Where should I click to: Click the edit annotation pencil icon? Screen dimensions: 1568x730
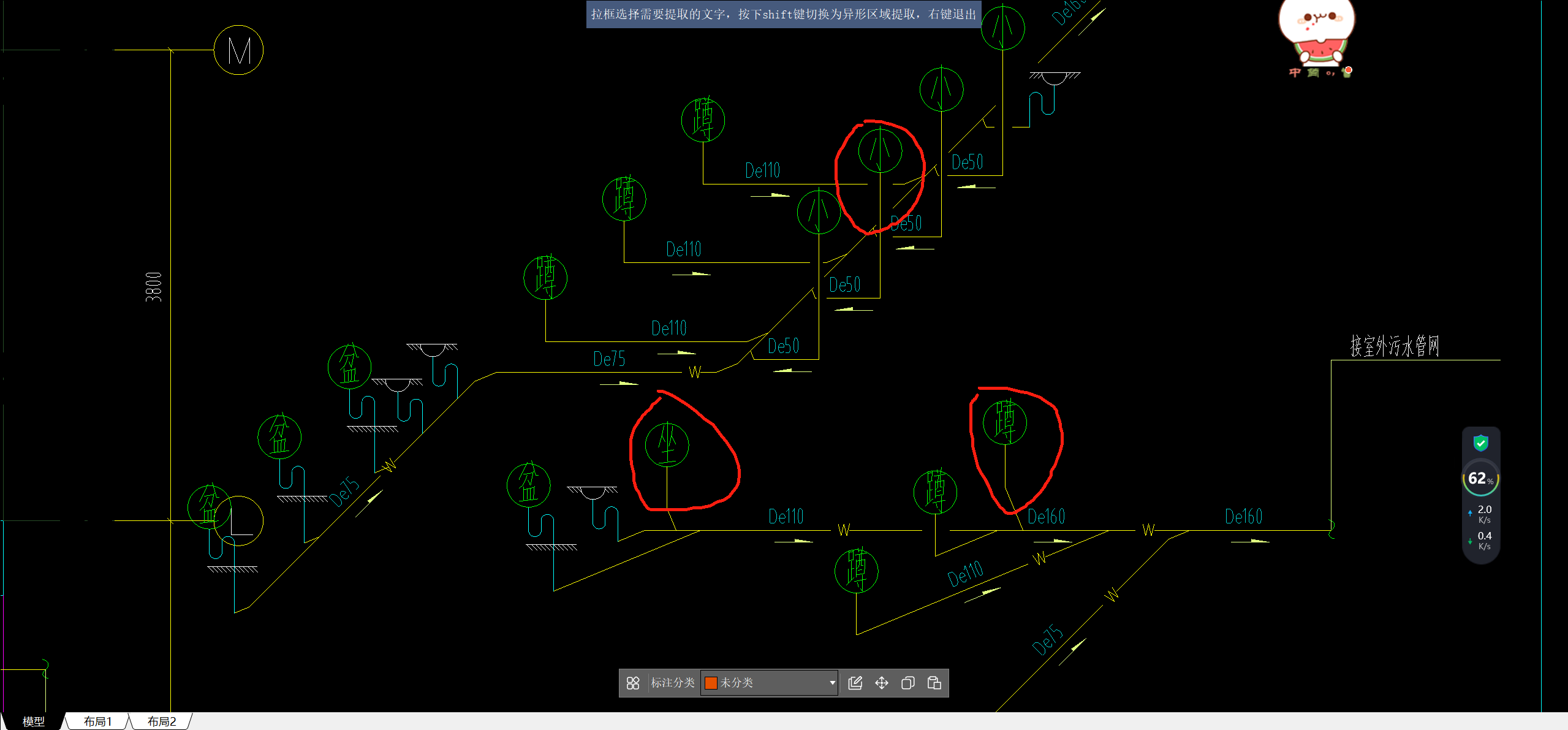point(855,683)
